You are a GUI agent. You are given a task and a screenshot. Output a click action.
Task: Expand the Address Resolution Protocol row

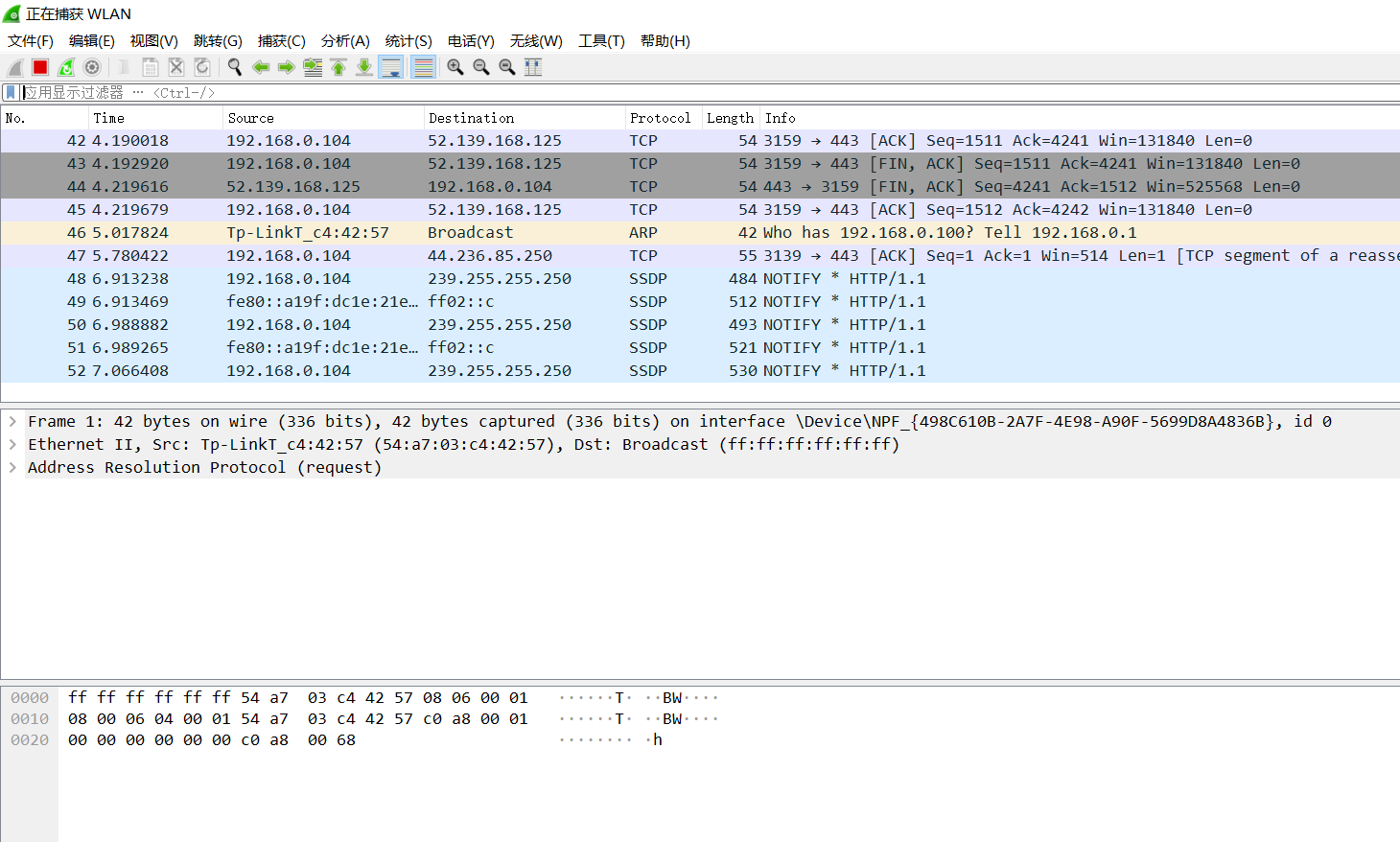point(12,467)
